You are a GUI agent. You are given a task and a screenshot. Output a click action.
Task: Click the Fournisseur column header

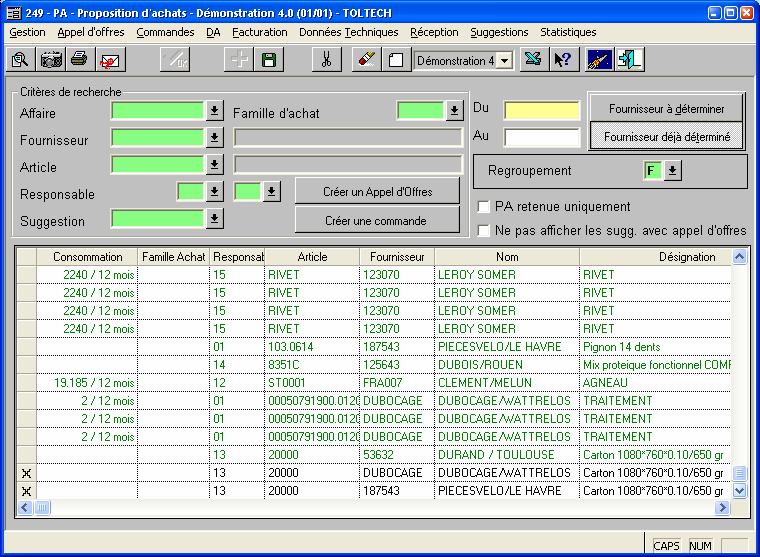point(397,257)
